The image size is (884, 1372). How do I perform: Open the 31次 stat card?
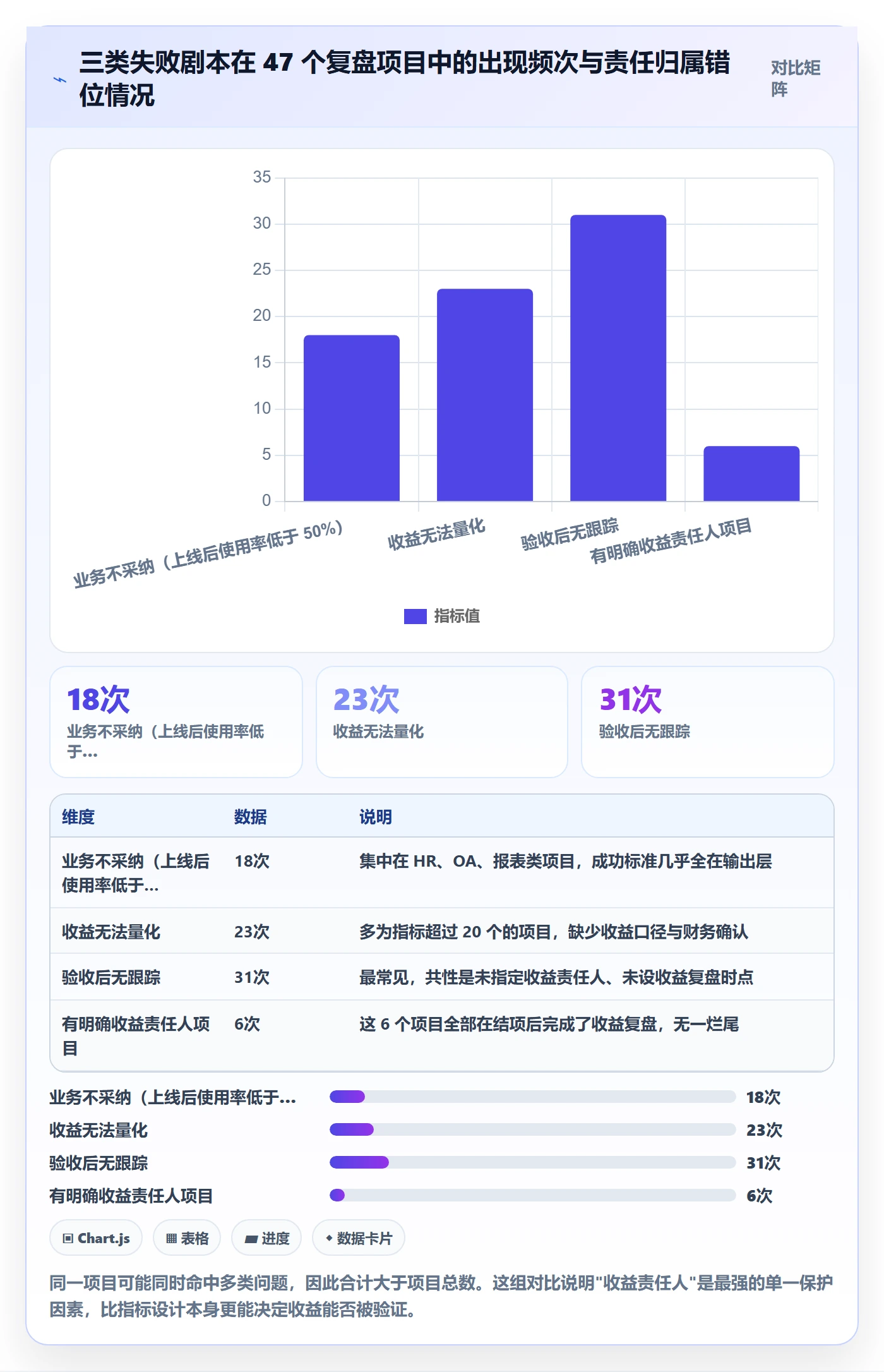708,722
